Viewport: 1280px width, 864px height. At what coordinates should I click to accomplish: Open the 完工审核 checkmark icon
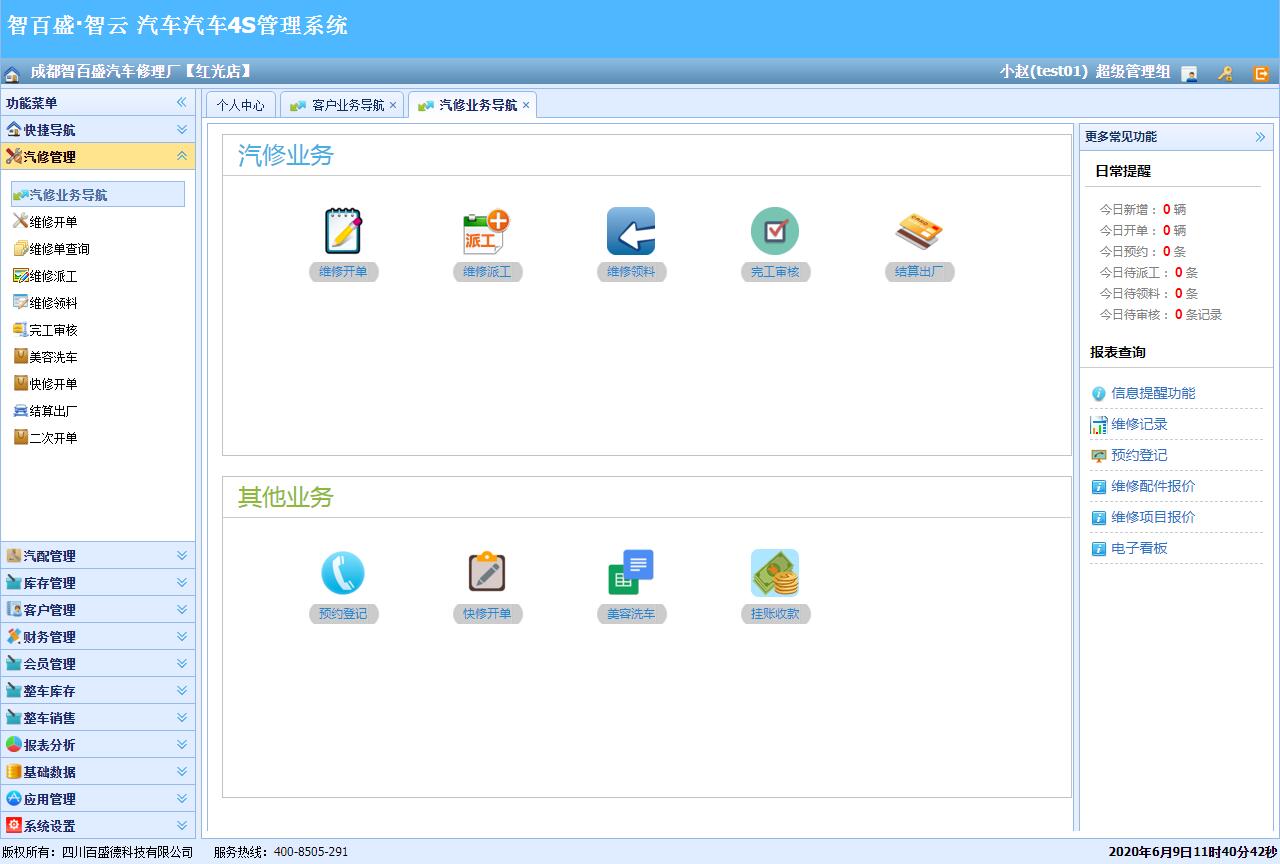pyautogui.click(x=775, y=231)
